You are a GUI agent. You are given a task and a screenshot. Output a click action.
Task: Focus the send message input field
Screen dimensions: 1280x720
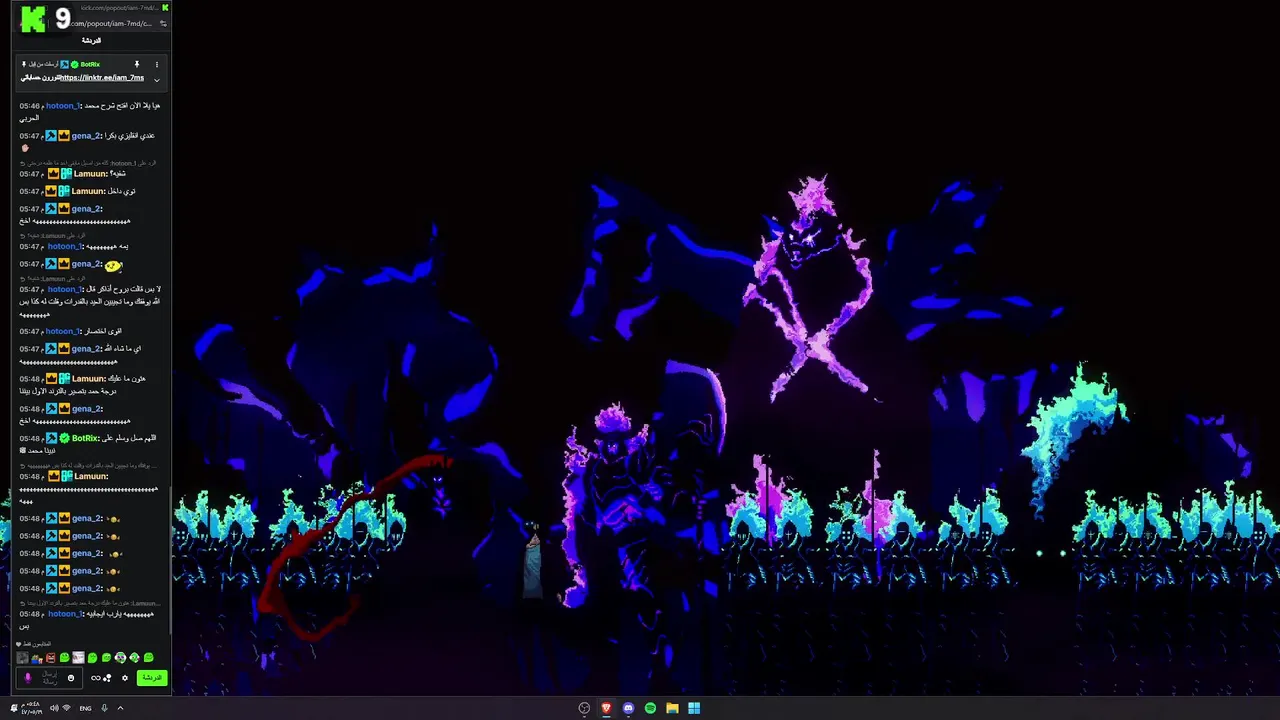click(x=49, y=678)
